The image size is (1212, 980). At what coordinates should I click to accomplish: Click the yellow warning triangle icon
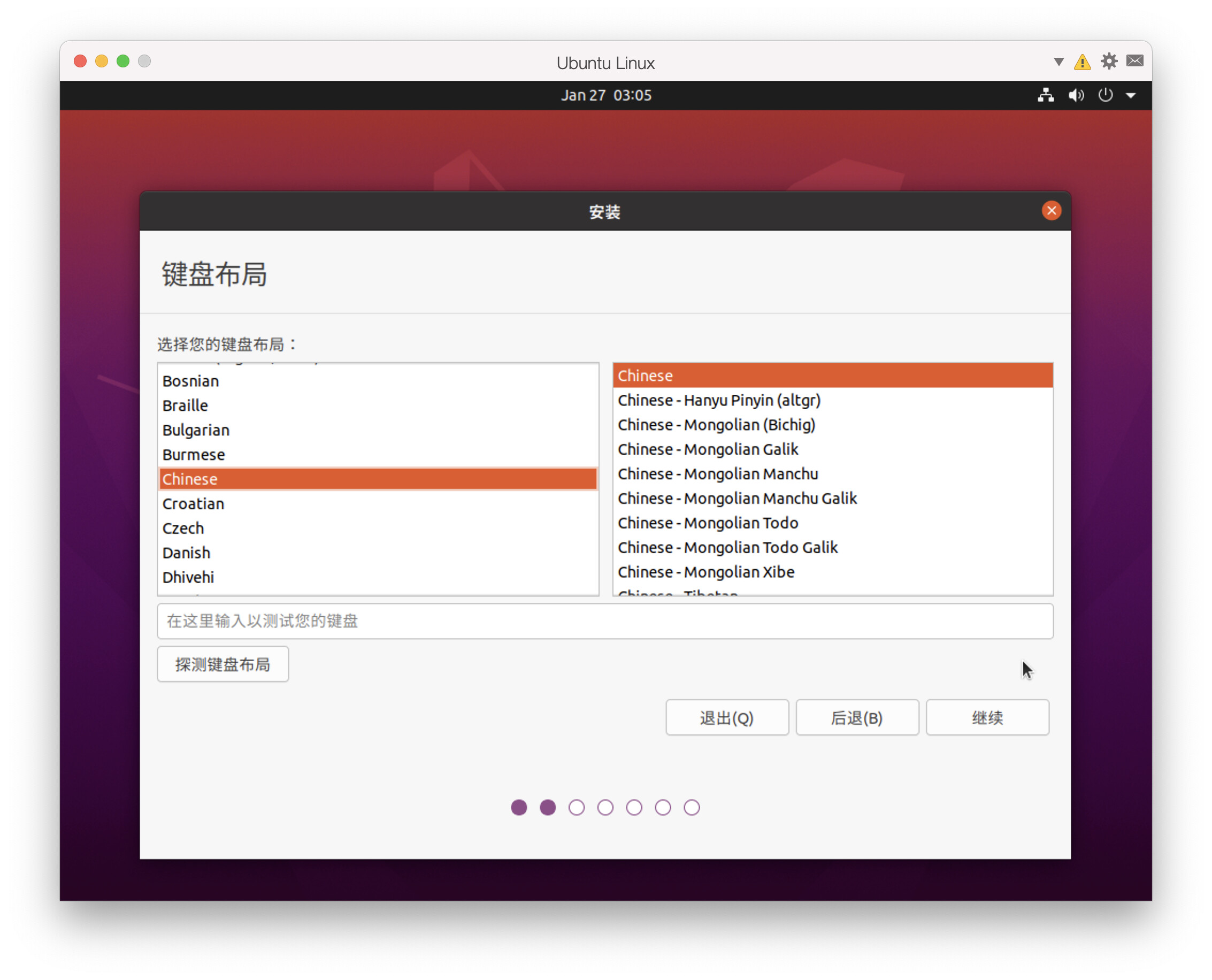(1082, 62)
